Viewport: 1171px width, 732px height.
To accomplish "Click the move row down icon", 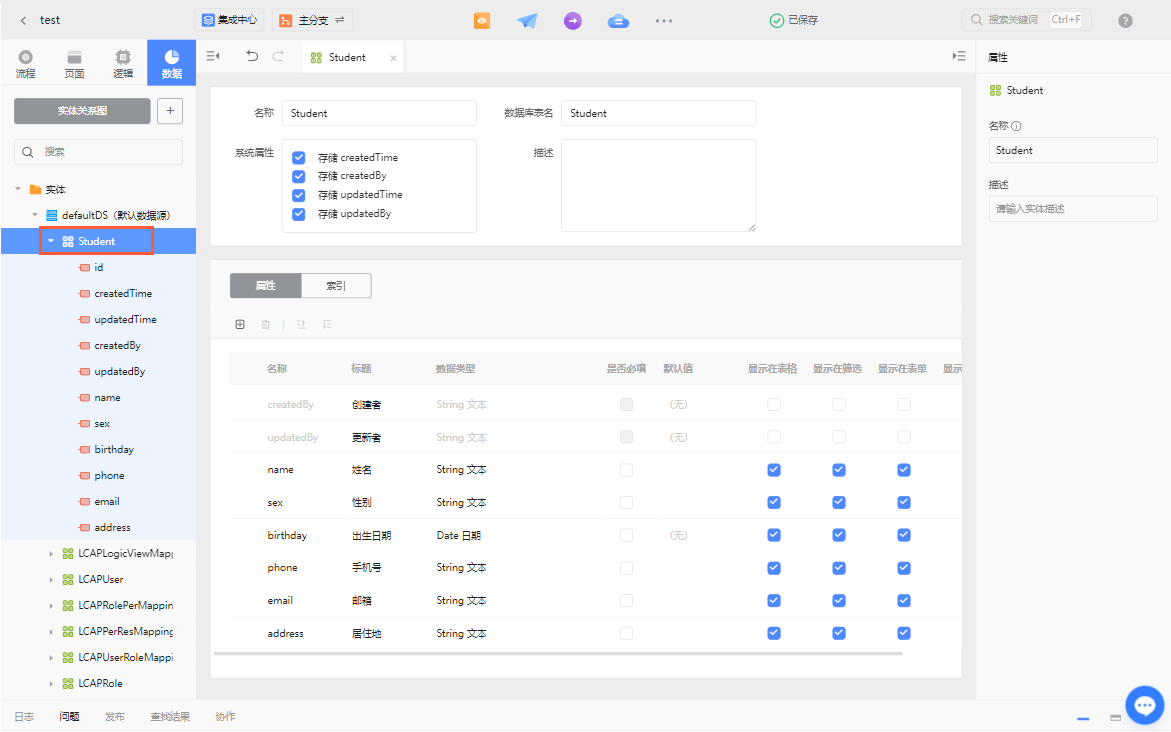I will (x=327, y=324).
